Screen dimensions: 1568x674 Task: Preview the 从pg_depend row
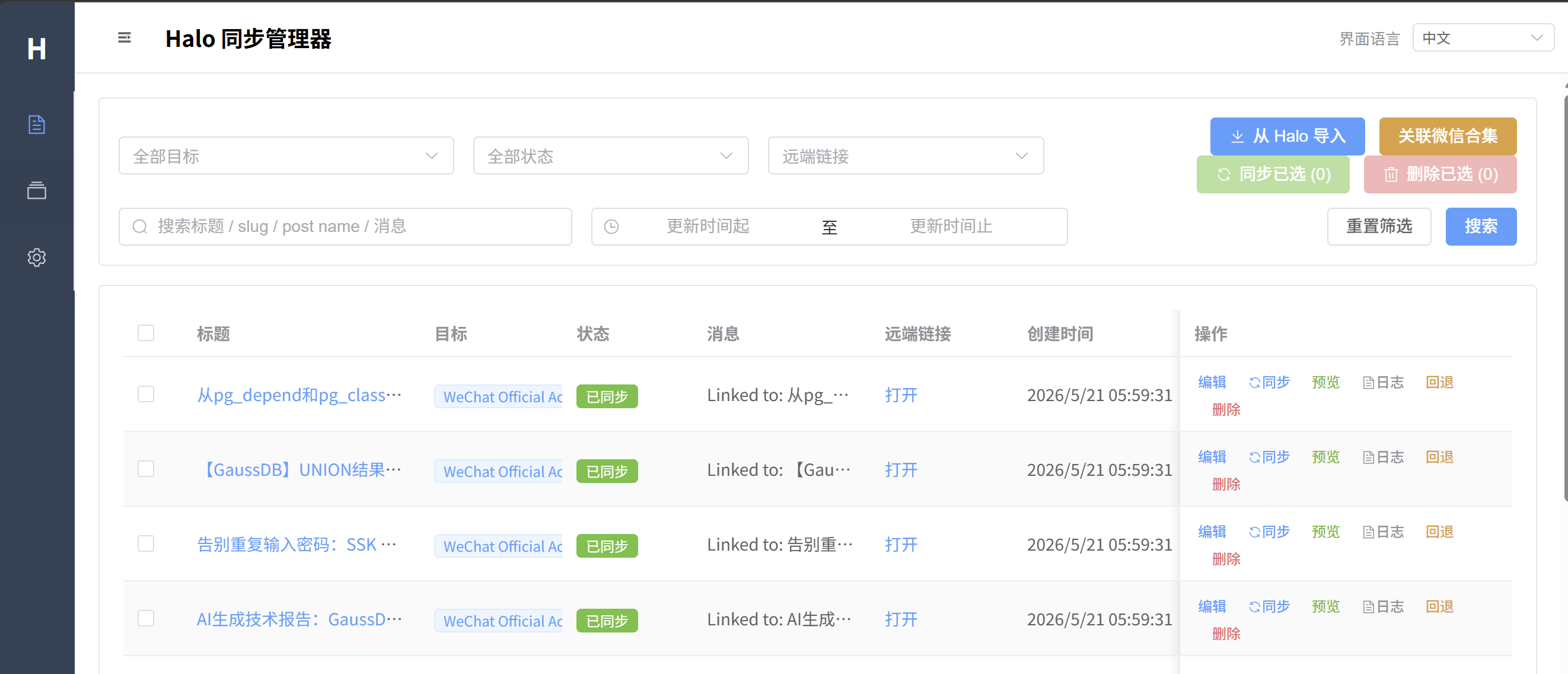[x=1325, y=382]
